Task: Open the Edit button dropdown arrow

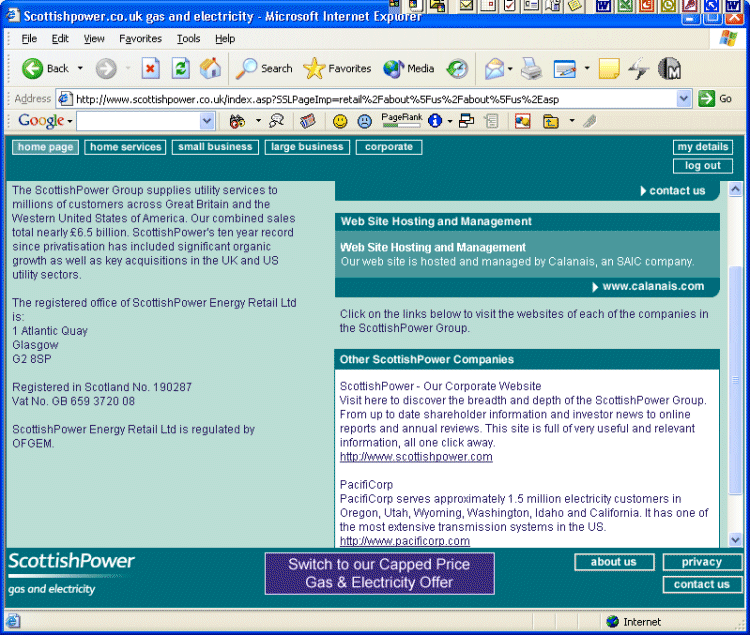Action: 587,68
